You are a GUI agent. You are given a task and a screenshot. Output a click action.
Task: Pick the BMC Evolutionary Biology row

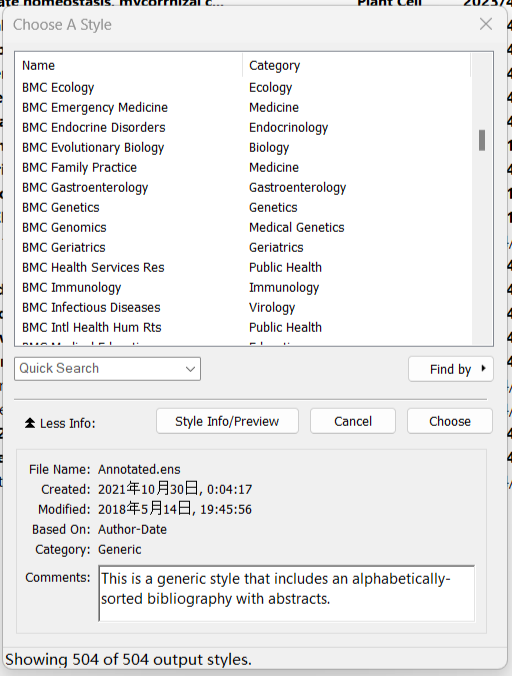(x=243, y=147)
